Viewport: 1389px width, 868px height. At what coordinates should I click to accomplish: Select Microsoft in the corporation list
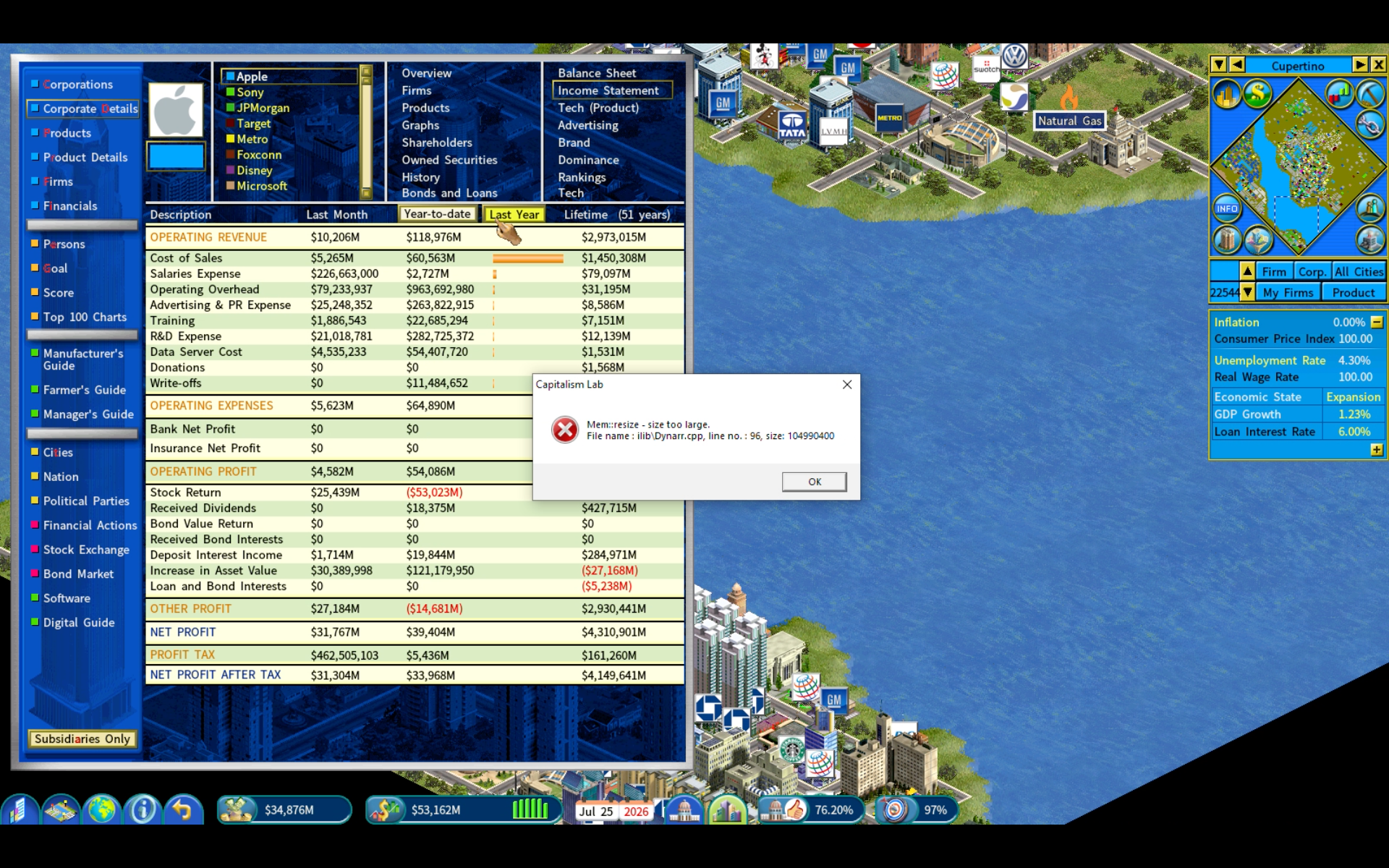(261, 186)
